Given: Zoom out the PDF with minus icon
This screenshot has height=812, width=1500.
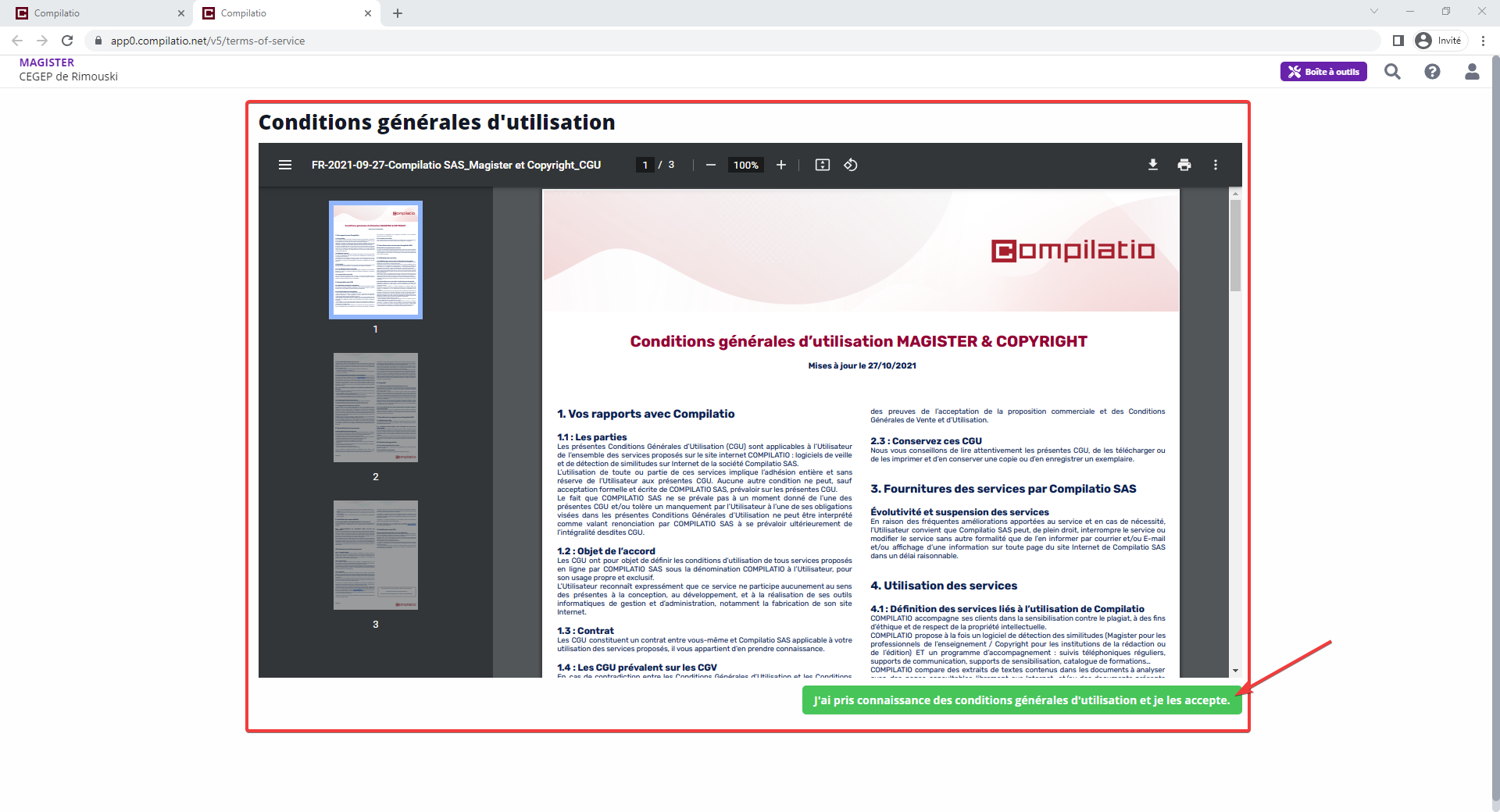Looking at the screenshot, I should point(711,165).
